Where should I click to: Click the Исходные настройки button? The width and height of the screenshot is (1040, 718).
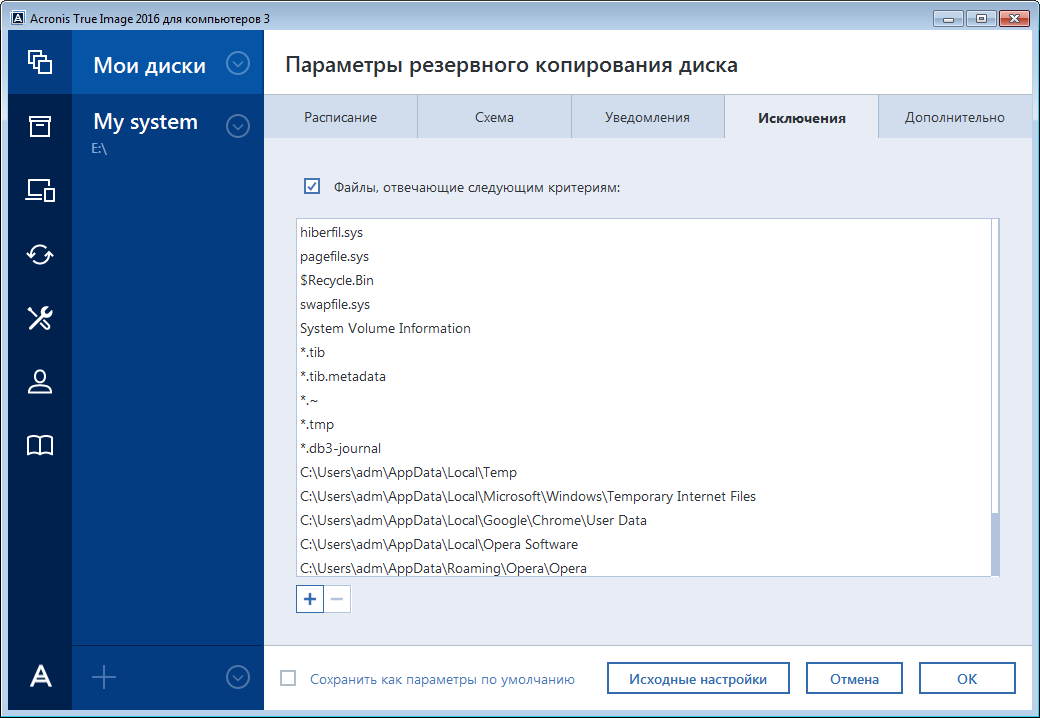698,678
